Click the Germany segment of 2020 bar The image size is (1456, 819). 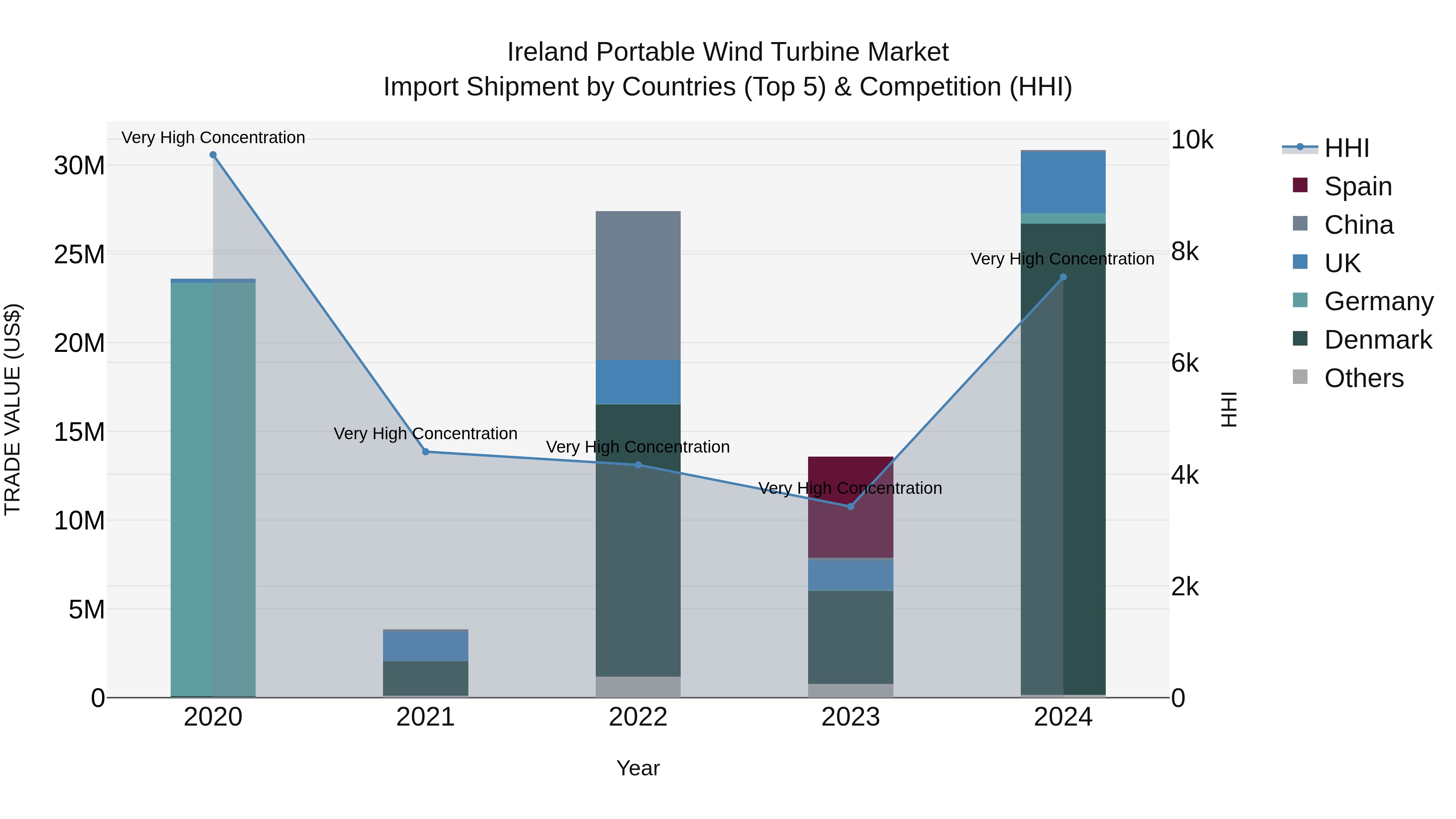coord(213,489)
